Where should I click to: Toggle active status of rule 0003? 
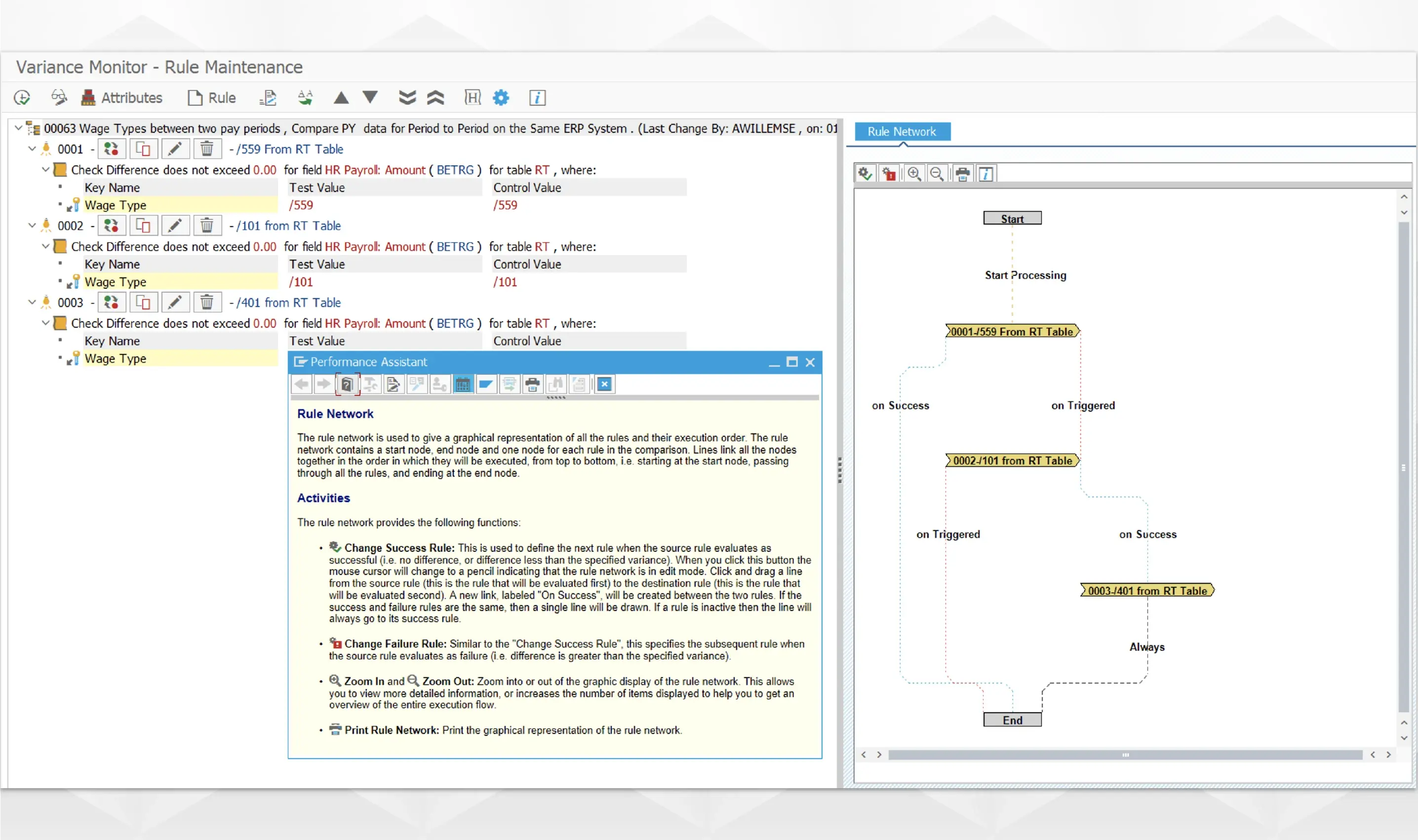pos(111,303)
